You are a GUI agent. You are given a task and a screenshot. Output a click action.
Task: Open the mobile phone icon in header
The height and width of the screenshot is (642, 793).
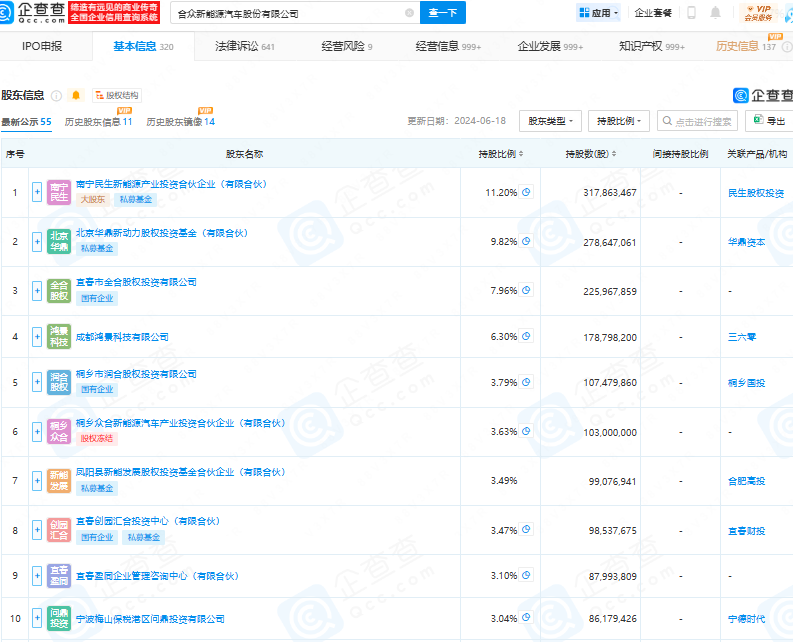691,13
